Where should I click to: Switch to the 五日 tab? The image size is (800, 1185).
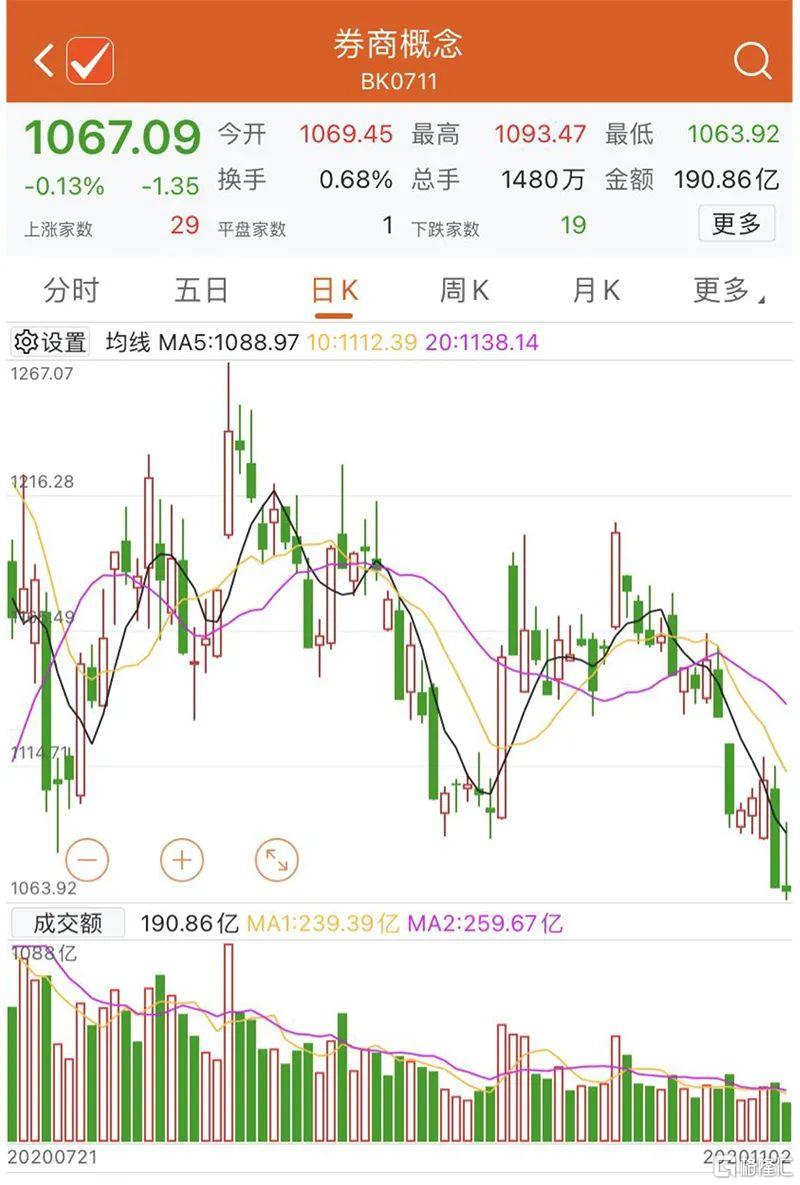[202, 290]
